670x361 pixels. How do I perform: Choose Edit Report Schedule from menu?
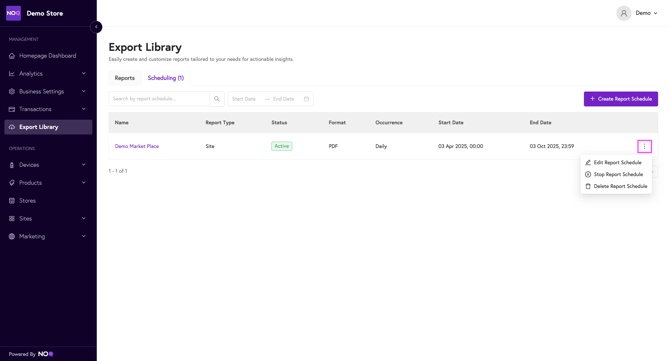pos(616,162)
